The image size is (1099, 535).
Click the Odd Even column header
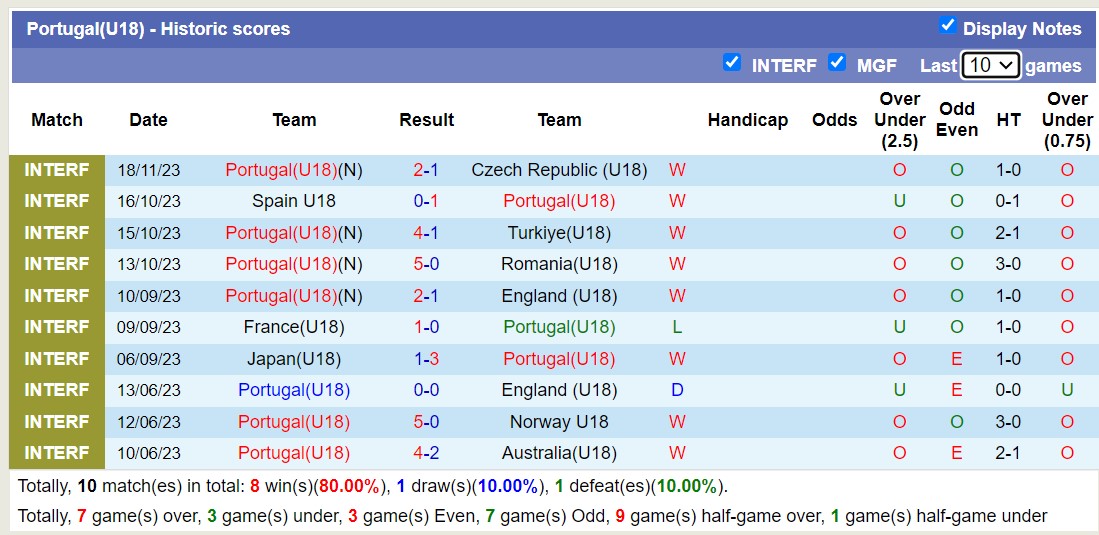(x=956, y=120)
